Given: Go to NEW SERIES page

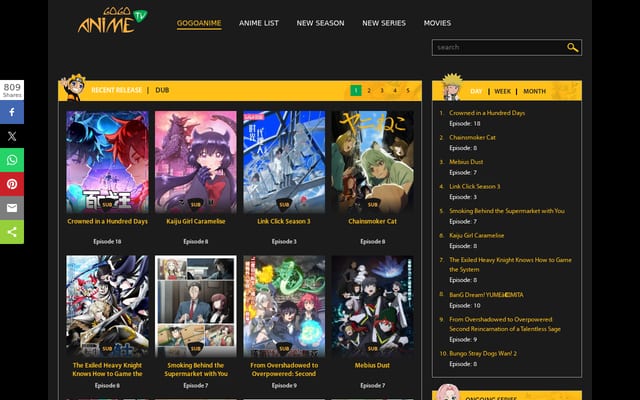Looking at the screenshot, I should [384, 23].
